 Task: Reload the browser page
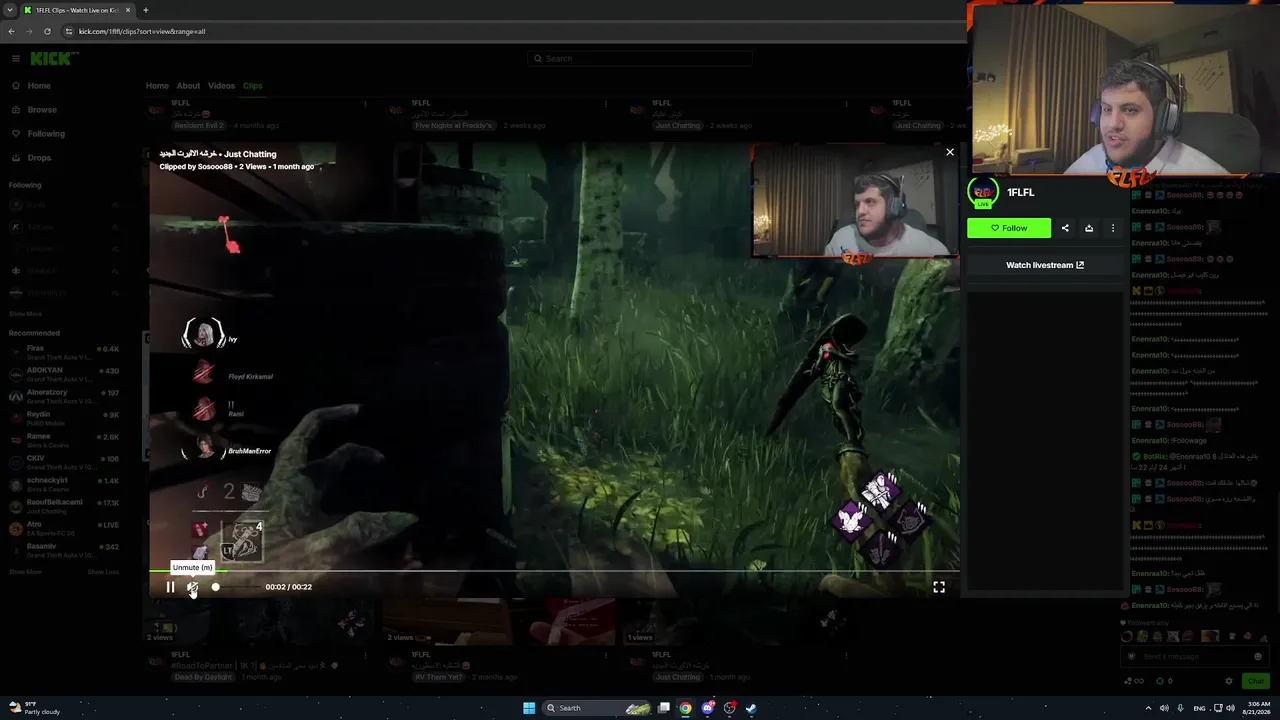(47, 31)
